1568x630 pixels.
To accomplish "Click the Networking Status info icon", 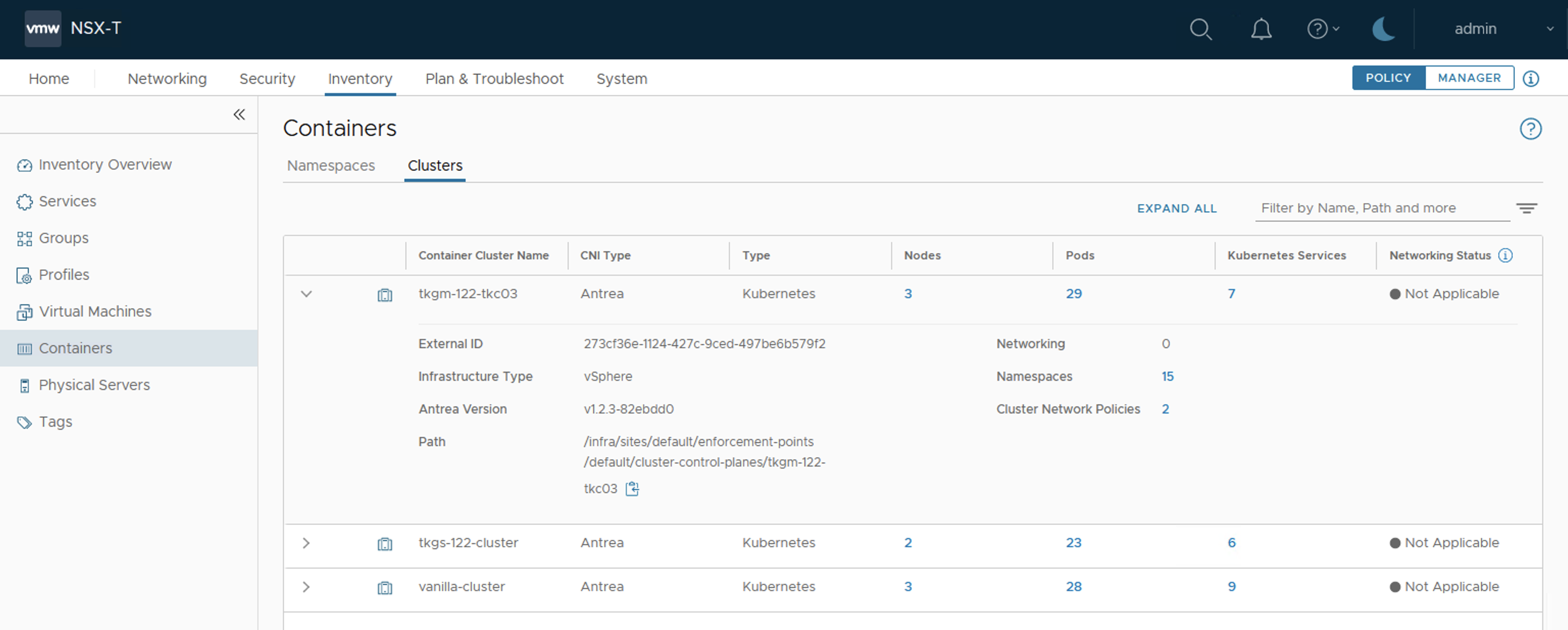I will click(1505, 256).
